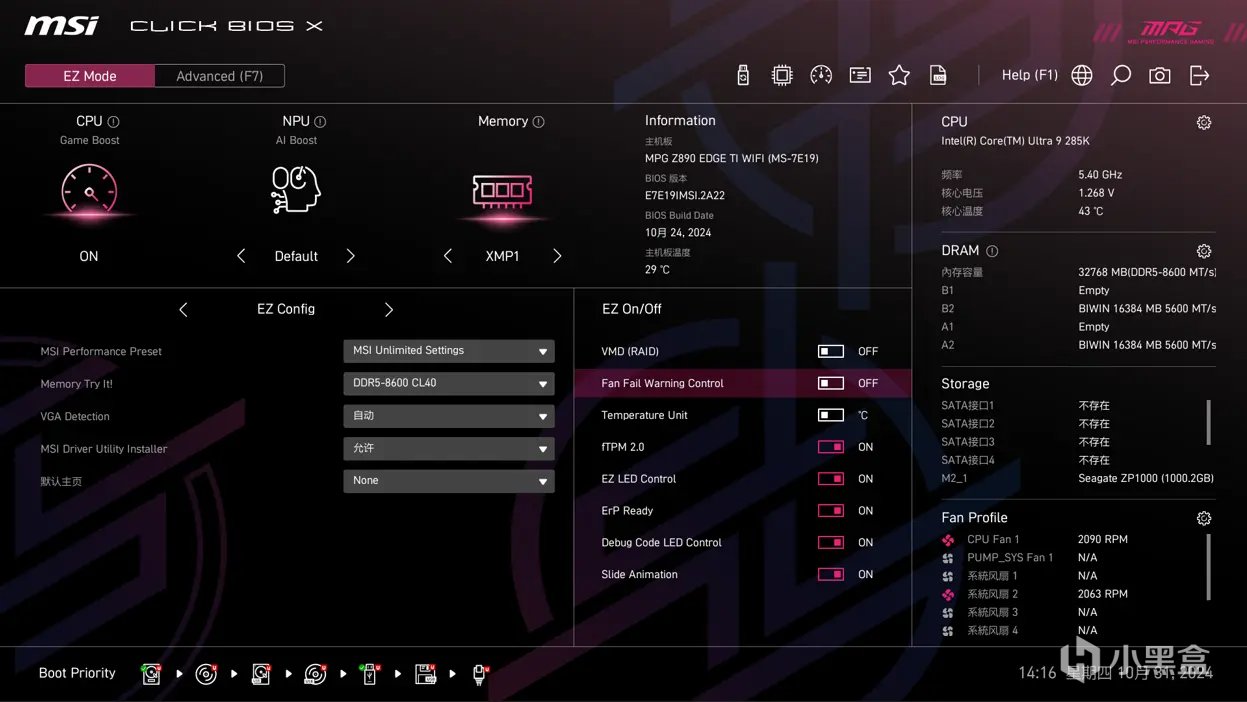Open Favorites star icon
The image size is (1247, 702).
[899, 75]
